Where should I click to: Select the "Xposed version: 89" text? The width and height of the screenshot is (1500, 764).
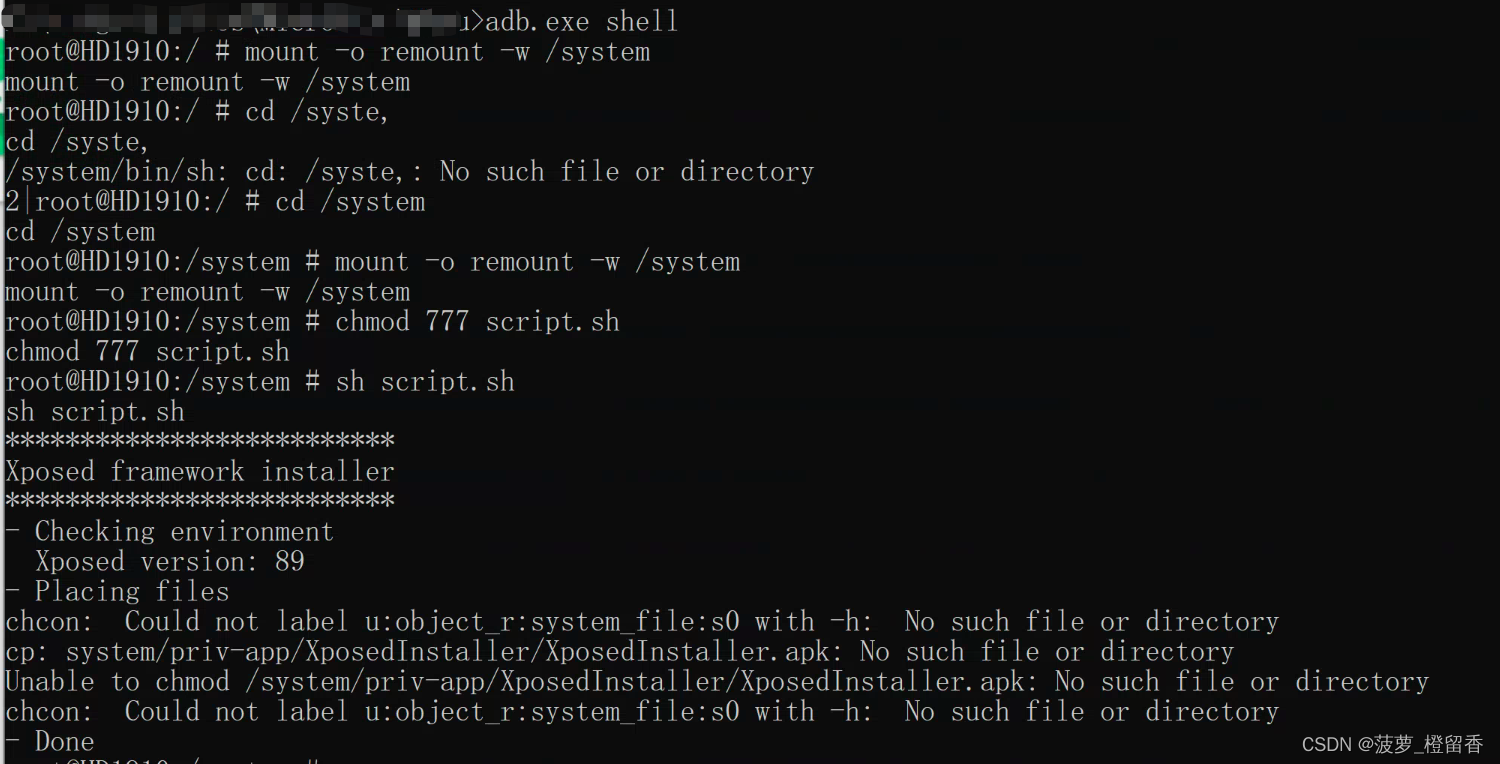pos(170,562)
